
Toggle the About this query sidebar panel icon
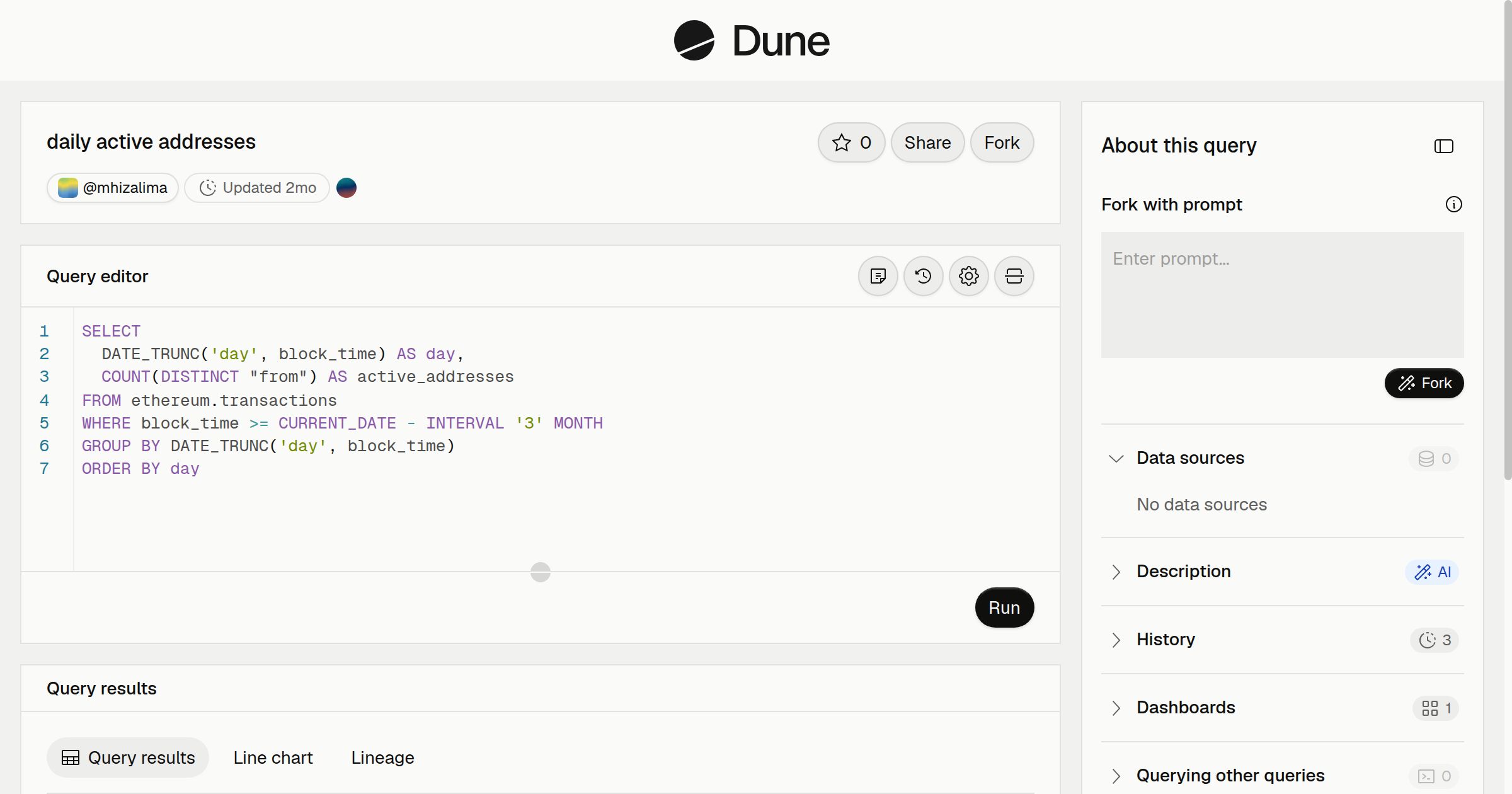tap(1443, 146)
